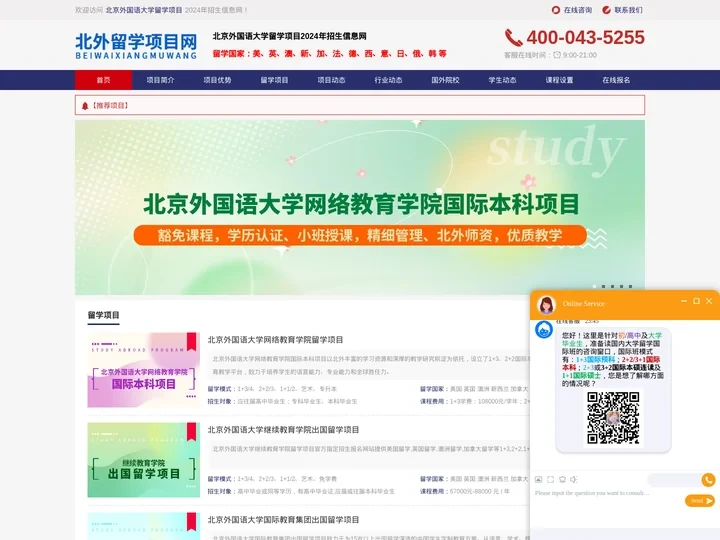Image resolution: width=720 pixels, height=540 pixels.
Task: Open 北京外国语大学网络教育学院留学项目 title link
Action: coord(275,340)
